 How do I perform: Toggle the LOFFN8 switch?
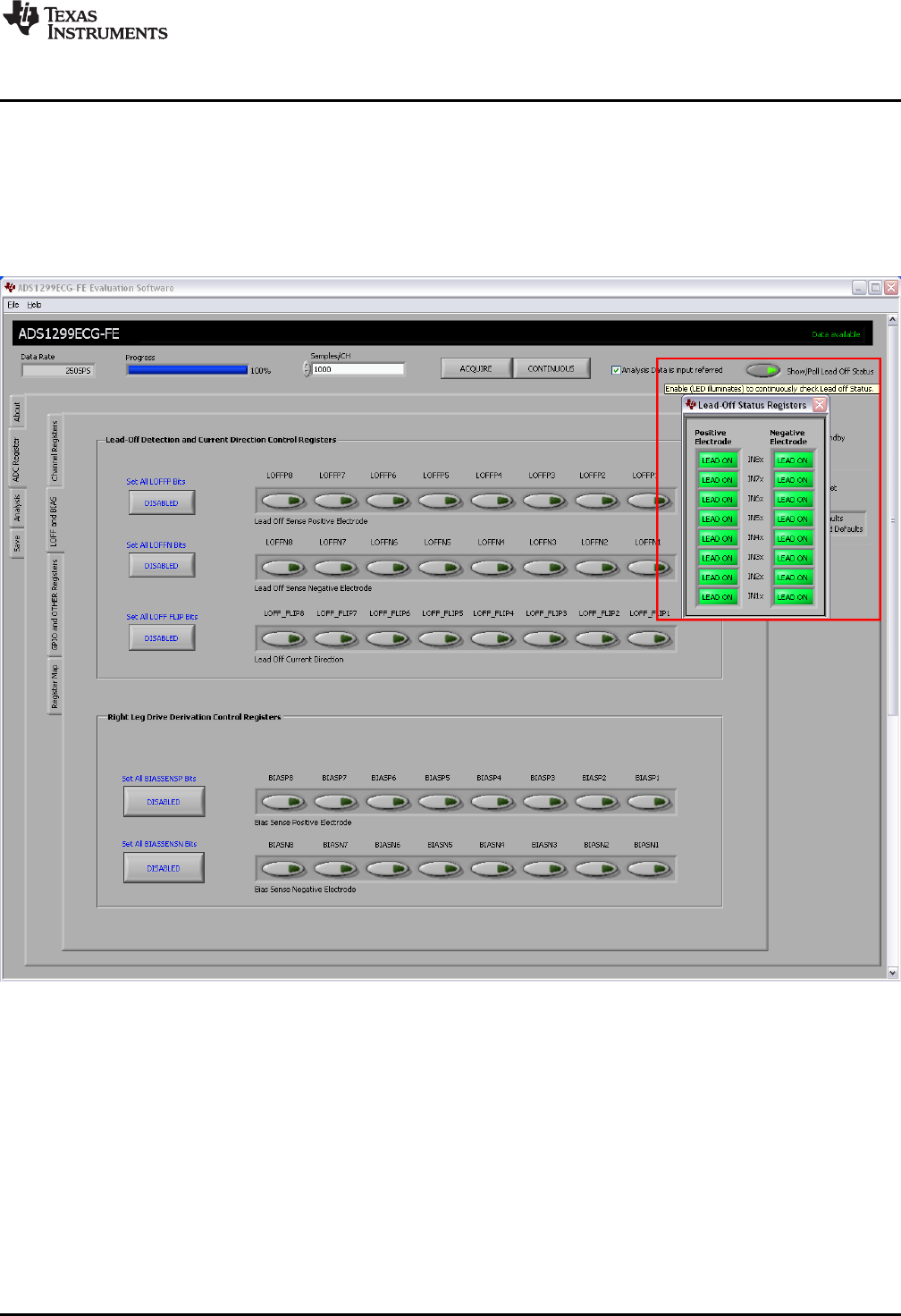pyautogui.click(x=284, y=567)
